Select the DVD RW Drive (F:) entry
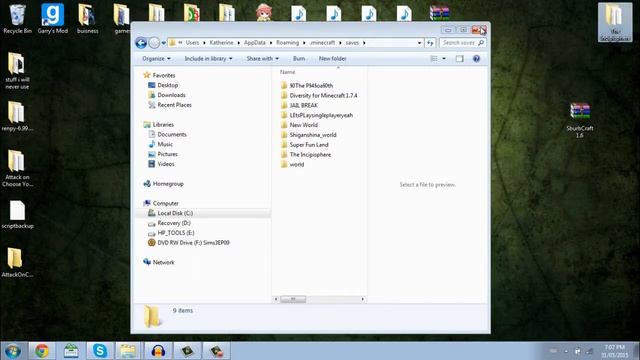This screenshot has height=360, width=640. click(x=193, y=242)
